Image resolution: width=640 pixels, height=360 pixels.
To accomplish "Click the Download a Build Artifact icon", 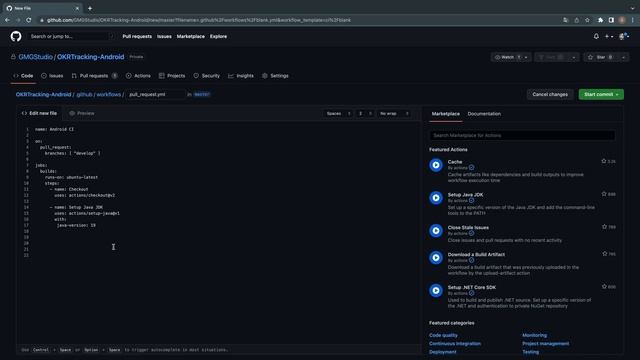I will tap(436, 258).
